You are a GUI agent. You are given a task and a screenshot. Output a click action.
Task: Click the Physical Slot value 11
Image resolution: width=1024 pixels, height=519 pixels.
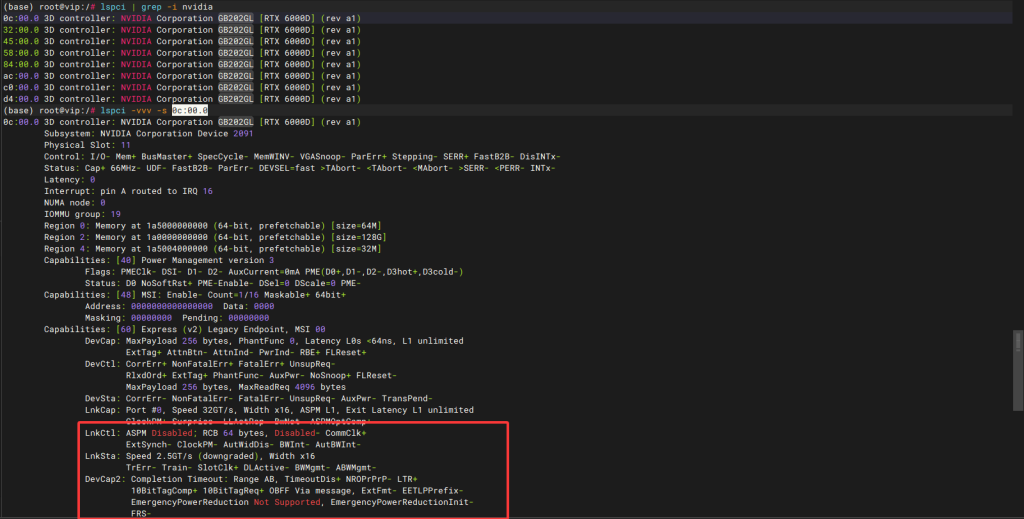point(125,145)
